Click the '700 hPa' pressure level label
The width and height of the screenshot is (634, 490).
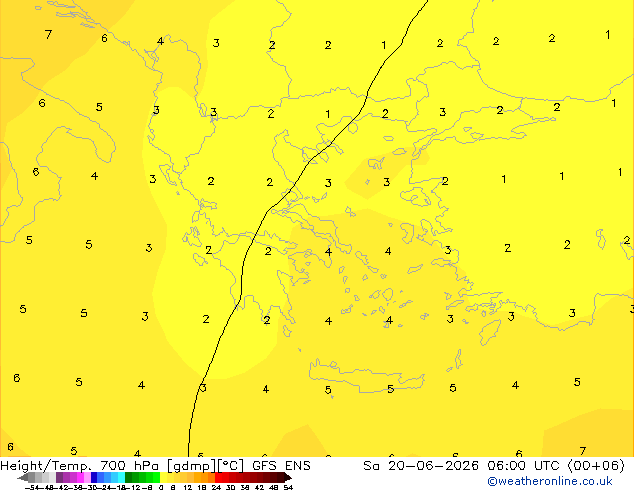tap(129, 466)
